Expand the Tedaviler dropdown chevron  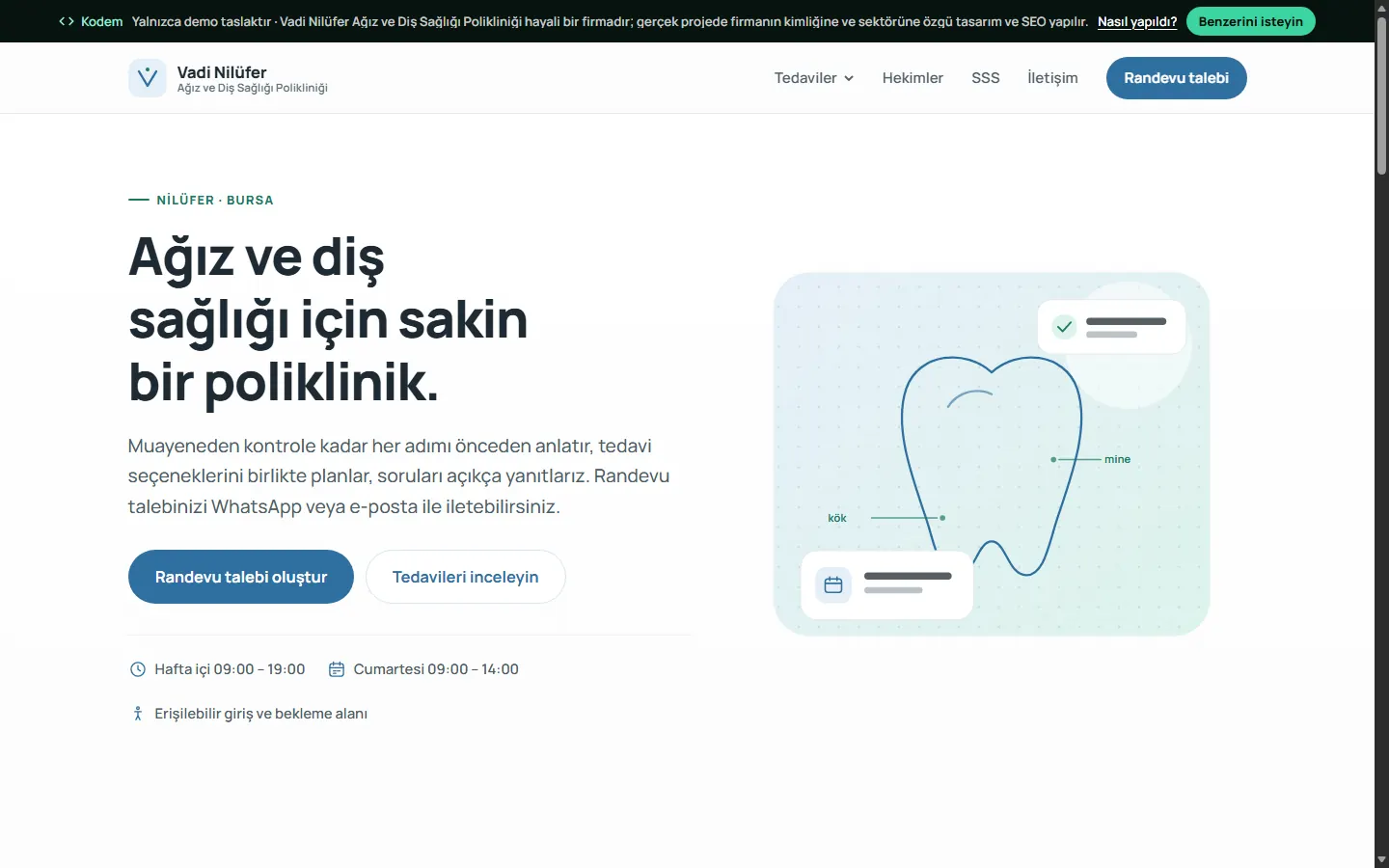click(x=849, y=78)
